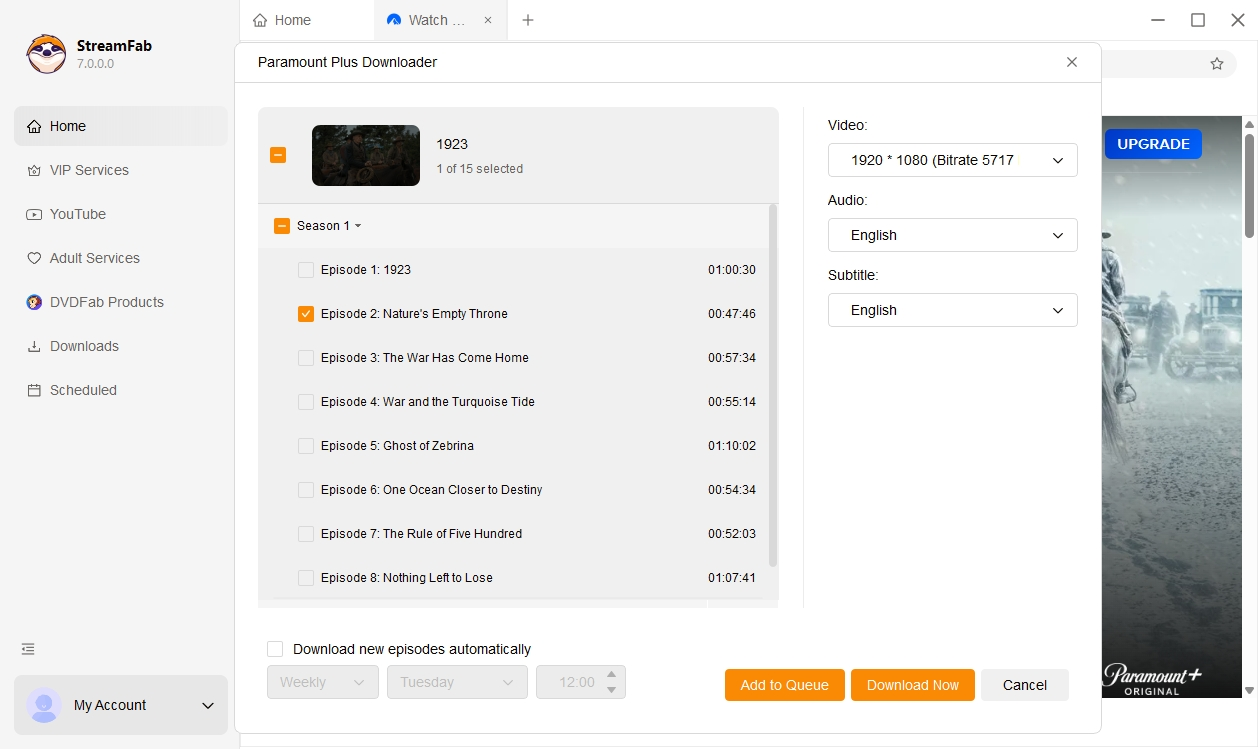The image size is (1258, 749).
Task: View the Downloads section
Action: click(84, 346)
